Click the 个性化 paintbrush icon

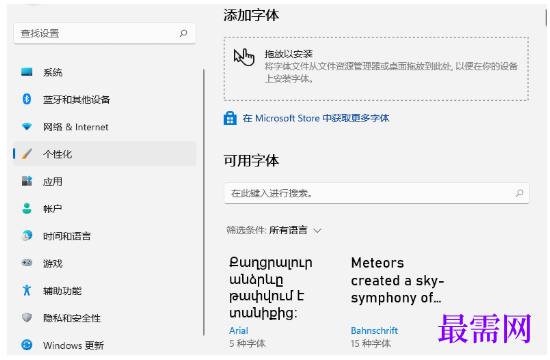pos(27,154)
